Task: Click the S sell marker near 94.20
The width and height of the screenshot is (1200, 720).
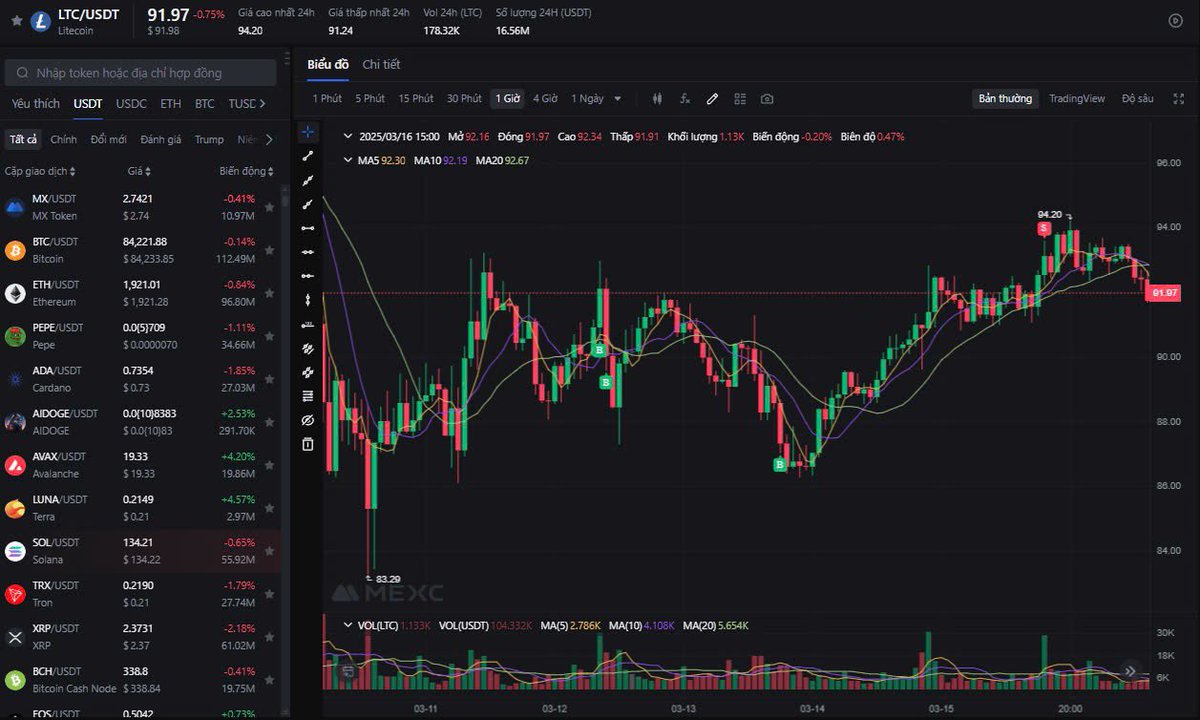Action: (x=1044, y=228)
